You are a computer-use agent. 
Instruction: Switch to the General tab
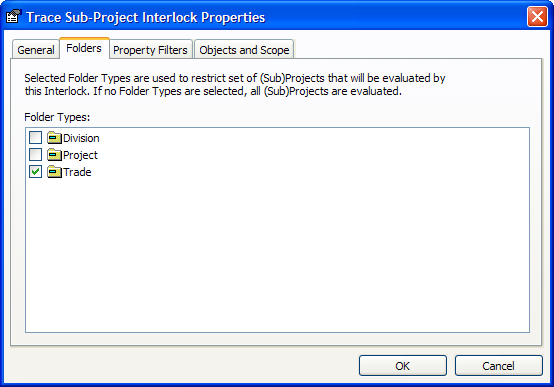pos(36,50)
